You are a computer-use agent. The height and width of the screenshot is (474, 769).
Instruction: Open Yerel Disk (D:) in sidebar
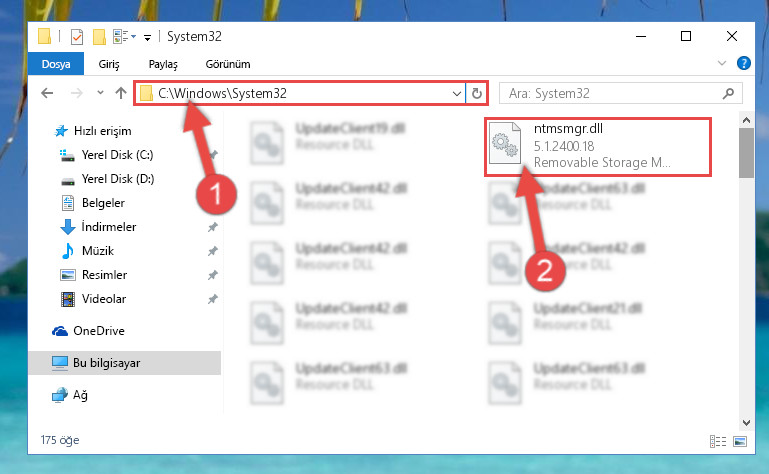tap(118, 179)
